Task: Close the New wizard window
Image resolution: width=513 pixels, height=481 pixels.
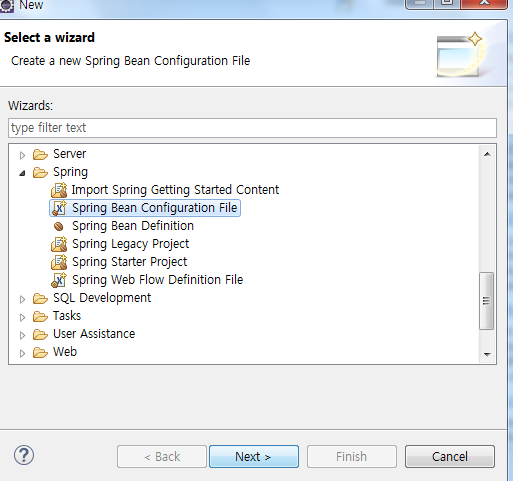Action: (484, 3)
